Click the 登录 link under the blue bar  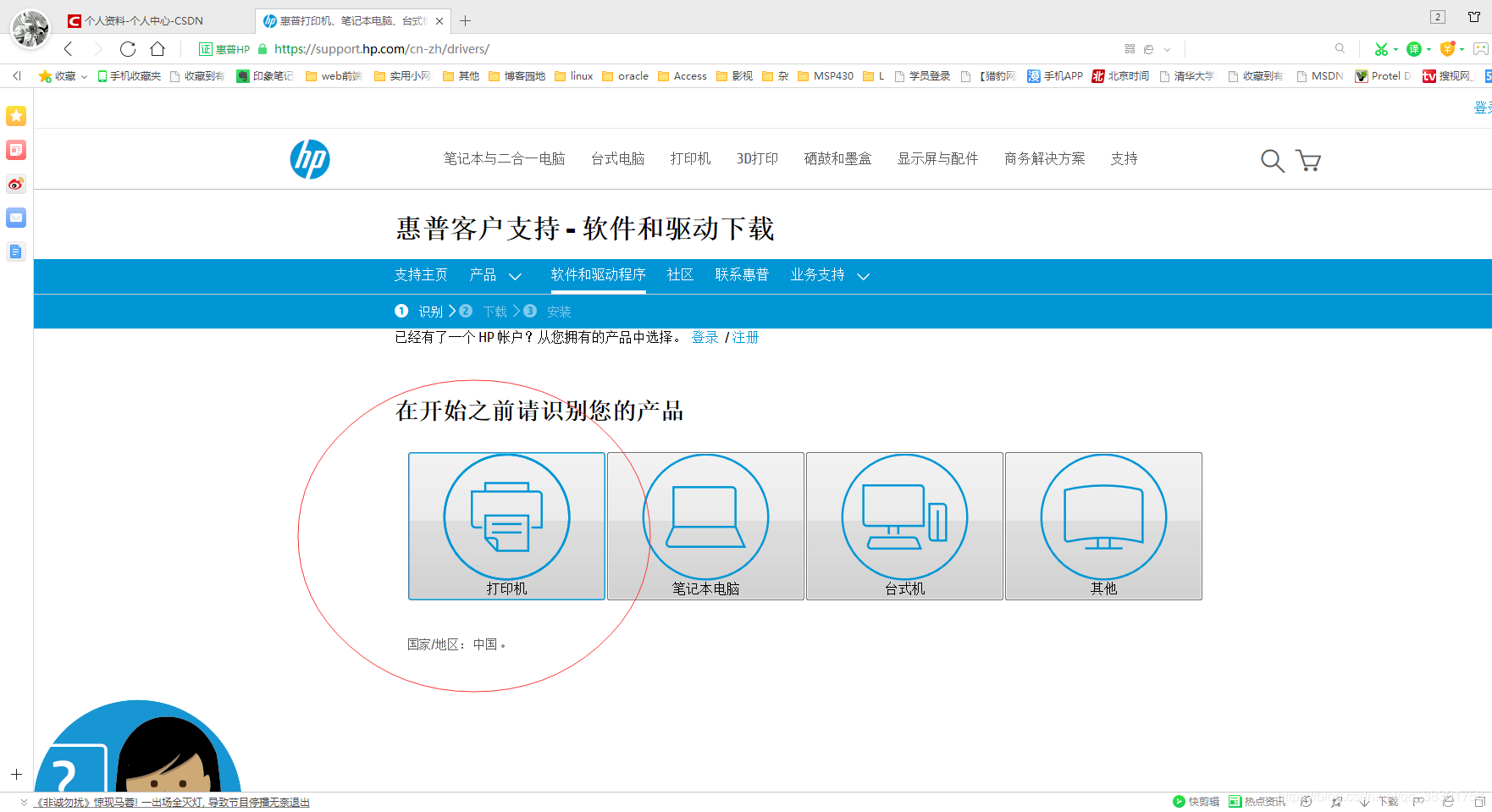(x=705, y=338)
